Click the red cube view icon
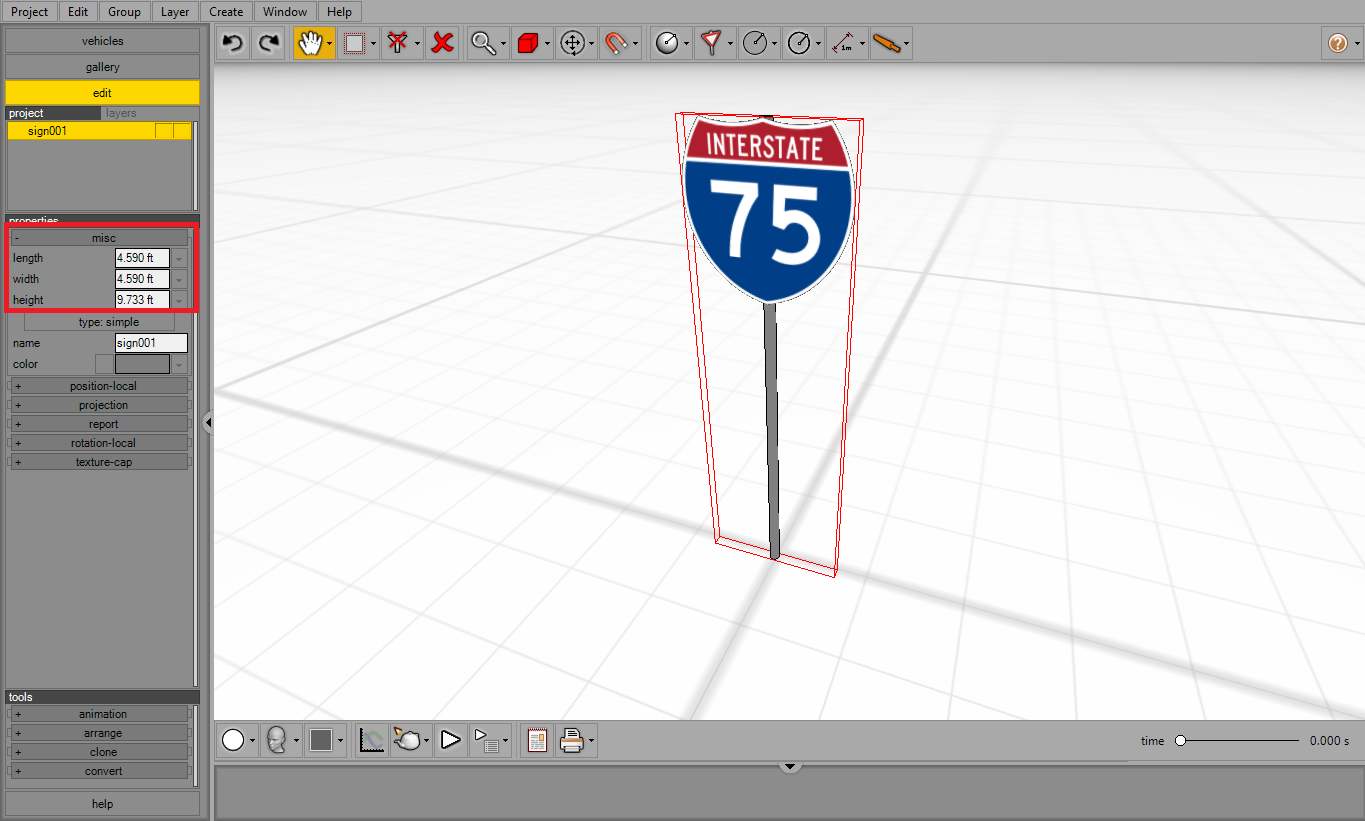This screenshot has width=1365, height=821. pos(528,43)
